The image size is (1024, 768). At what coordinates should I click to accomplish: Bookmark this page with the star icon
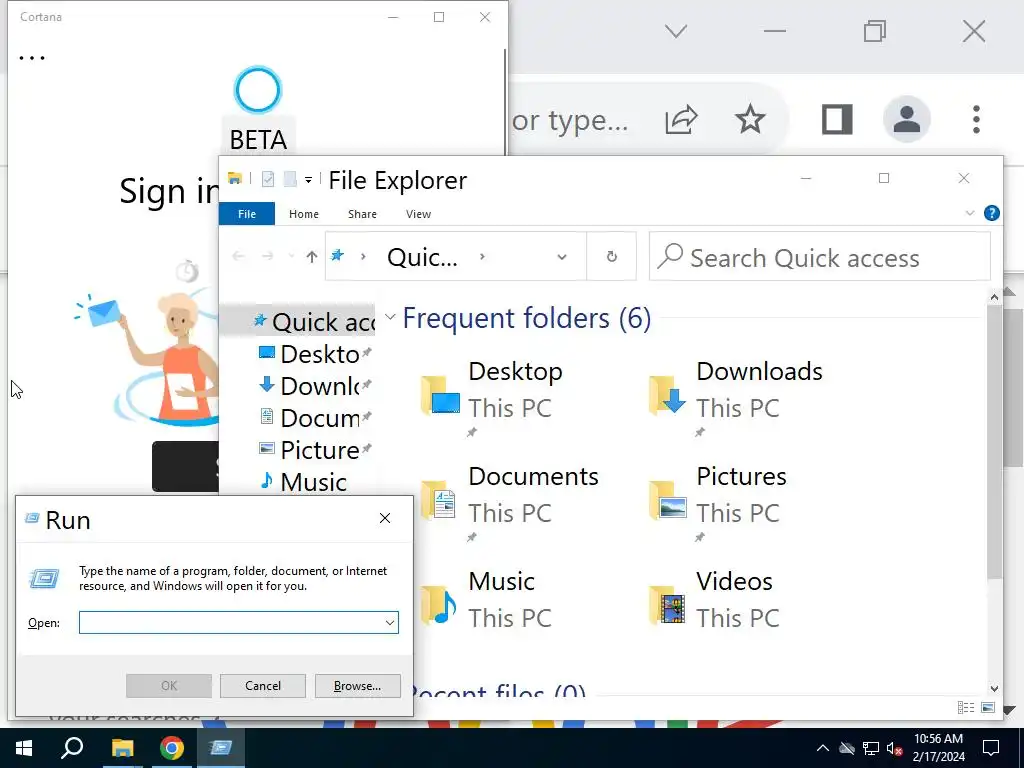pyautogui.click(x=750, y=120)
